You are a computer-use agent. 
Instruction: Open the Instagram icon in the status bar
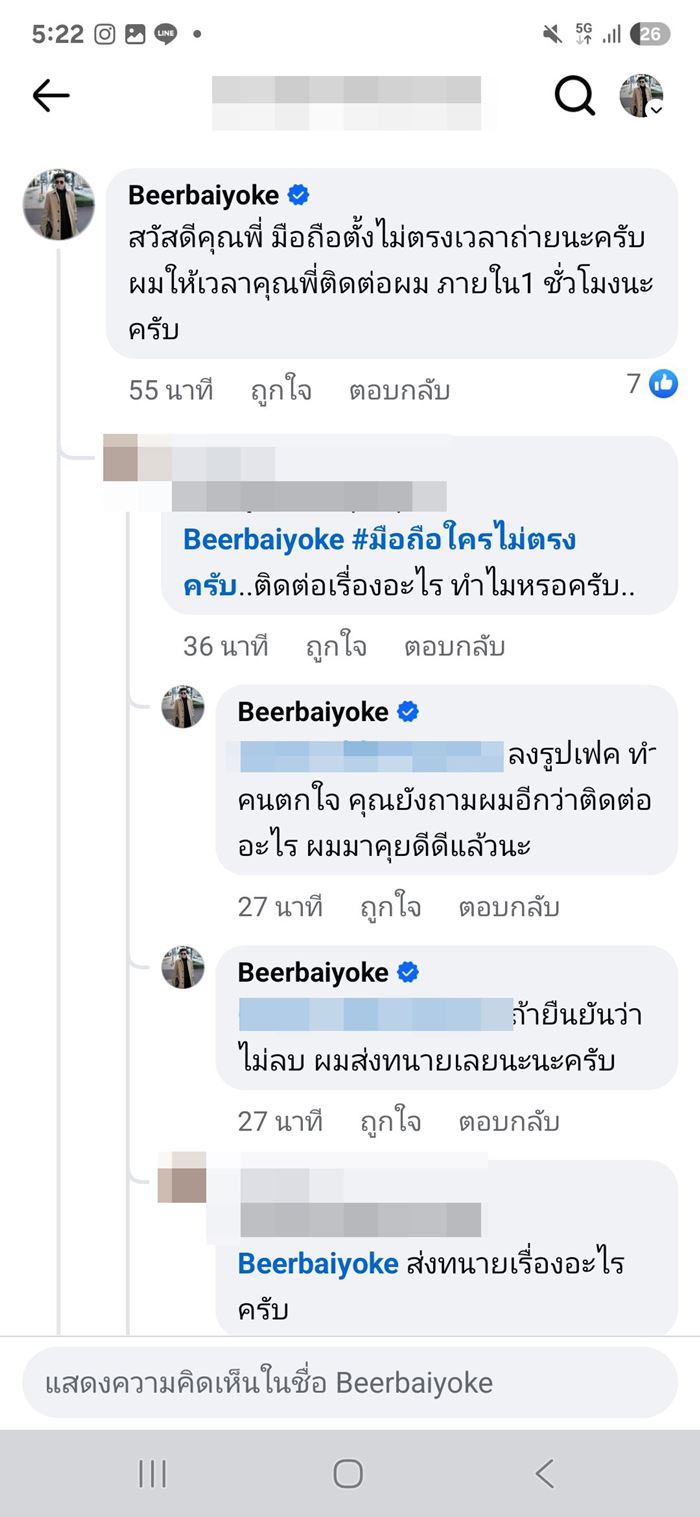pyautogui.click(x=103, y=33)
